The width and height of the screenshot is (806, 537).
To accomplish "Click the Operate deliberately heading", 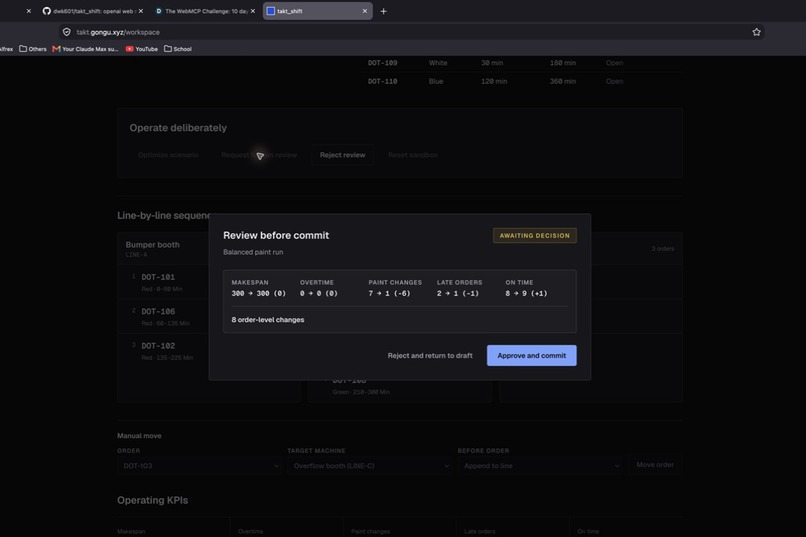I will [x=178, y=127].
